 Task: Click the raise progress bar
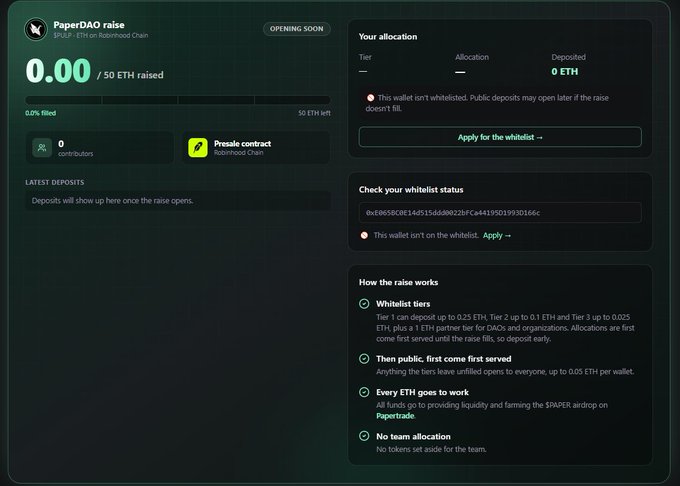pyautogui.click(x=178, y=100)
